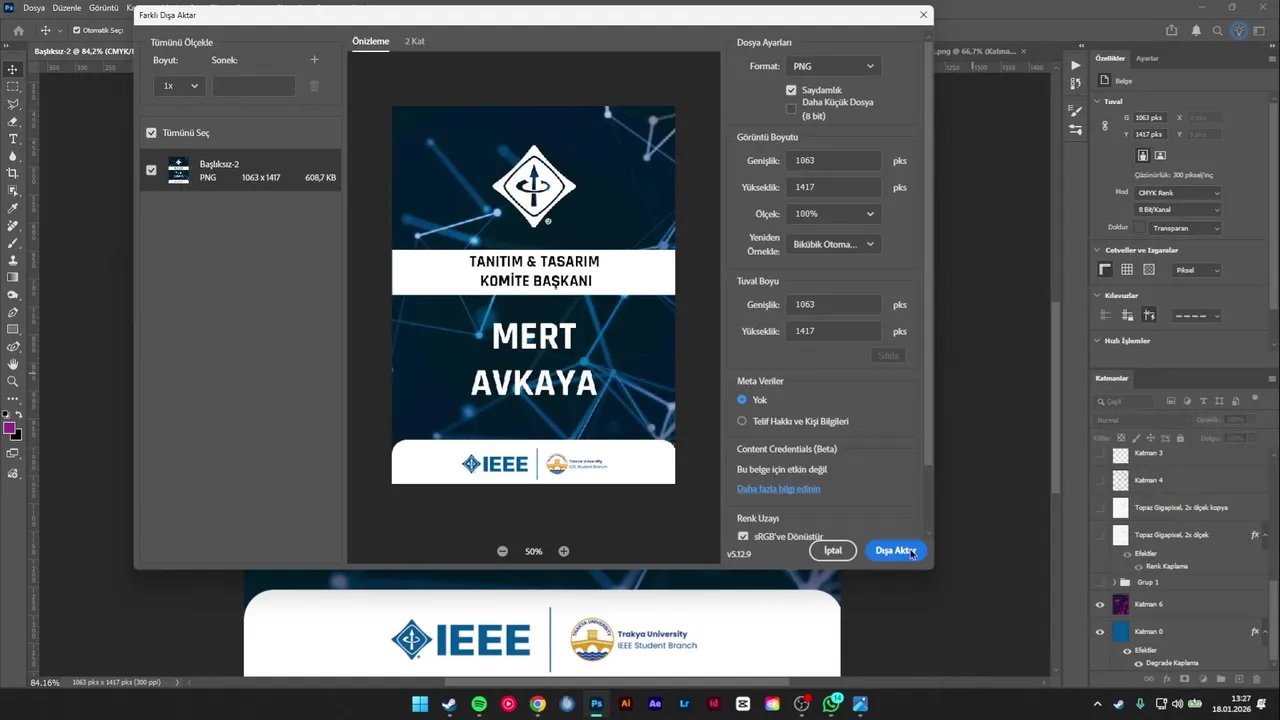Toggle sRGB'ye Dönüştür checkbox

[x=743, y=537]
